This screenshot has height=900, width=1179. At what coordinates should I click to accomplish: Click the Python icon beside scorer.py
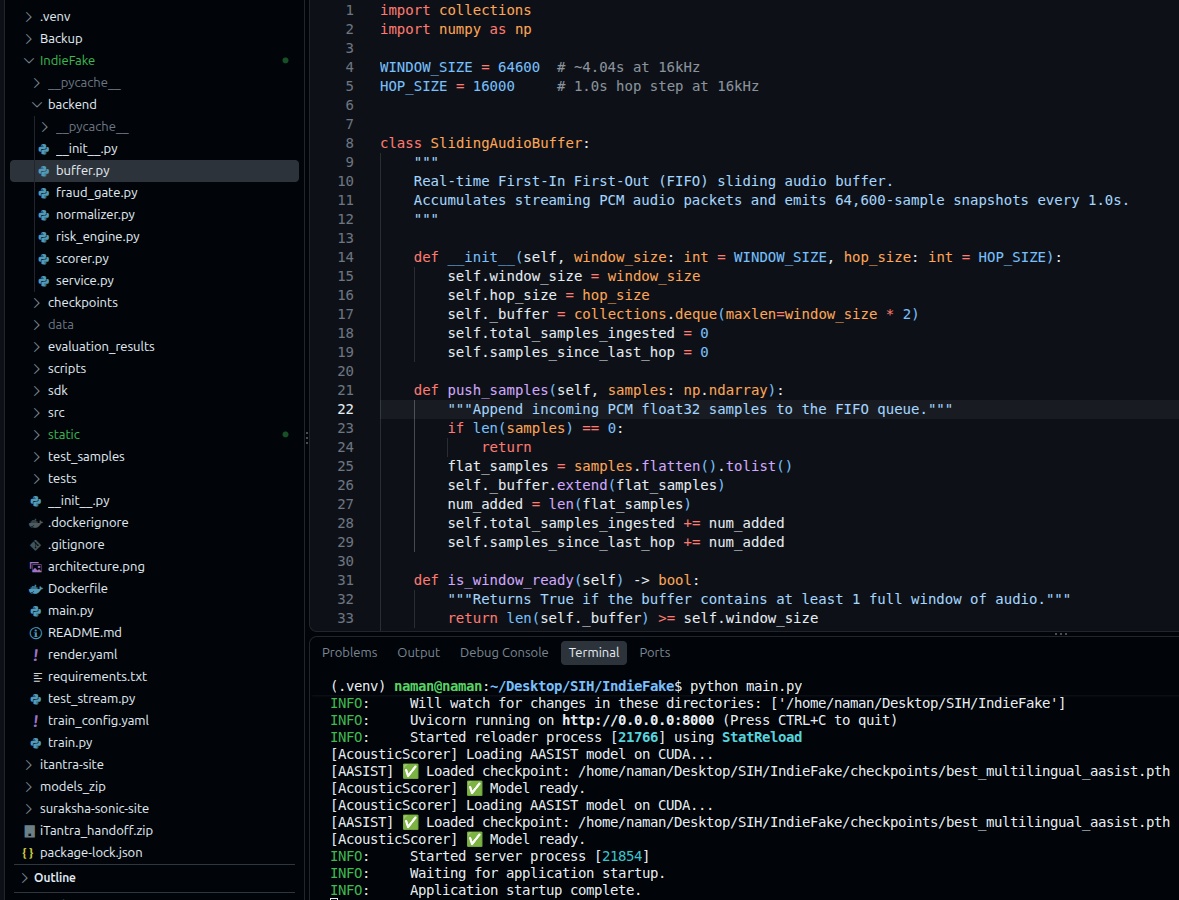(44, 259)
